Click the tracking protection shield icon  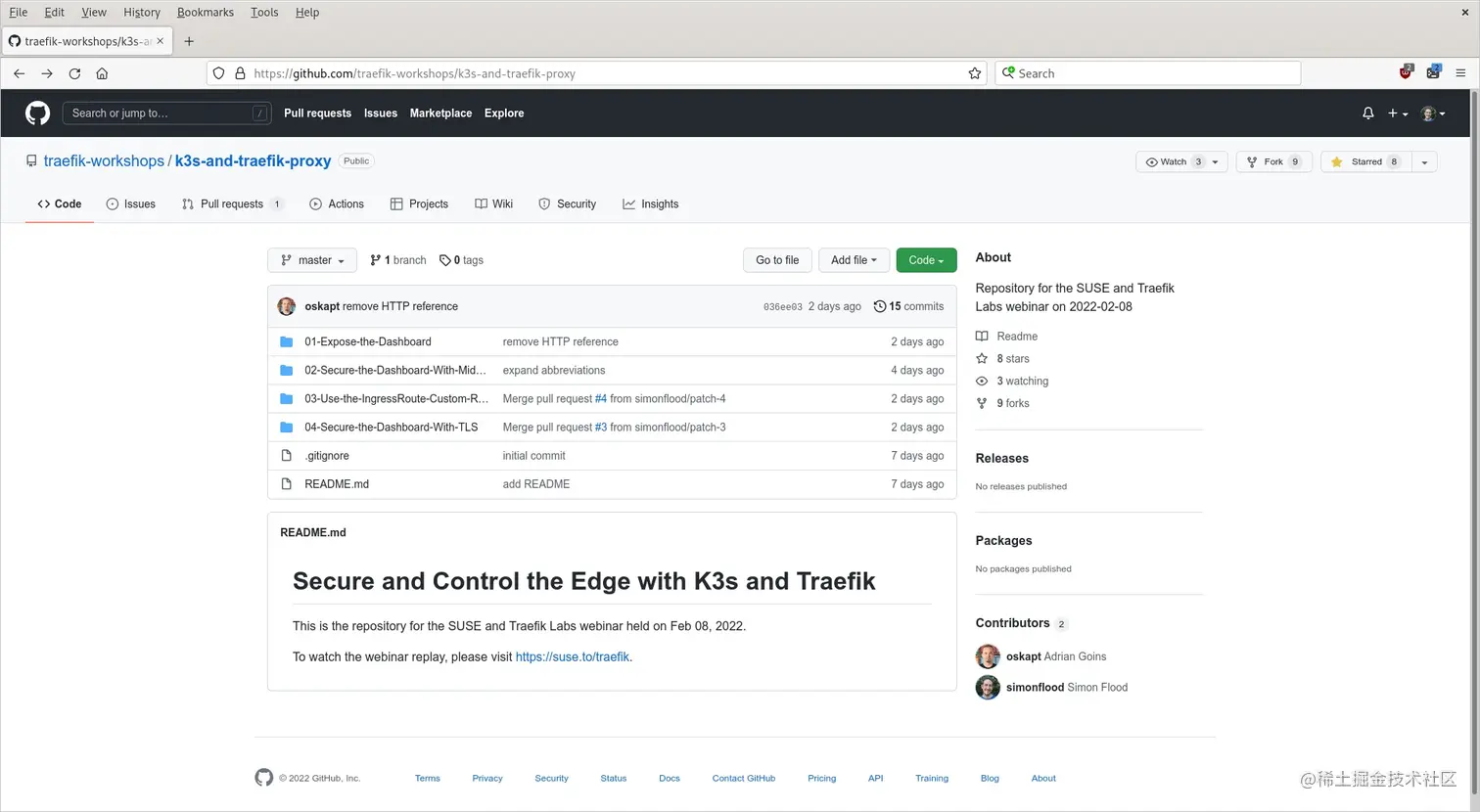click(219, 73)
